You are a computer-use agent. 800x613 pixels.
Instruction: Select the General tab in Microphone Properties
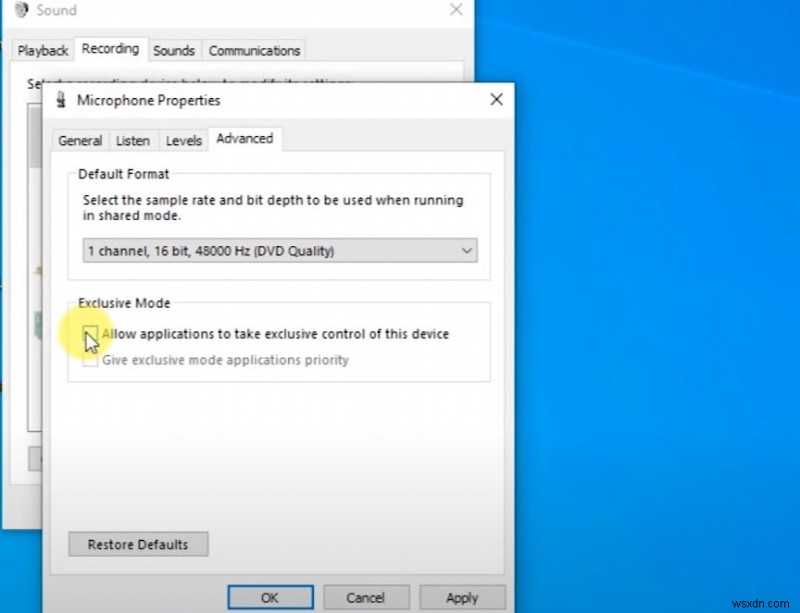(80, 140)
